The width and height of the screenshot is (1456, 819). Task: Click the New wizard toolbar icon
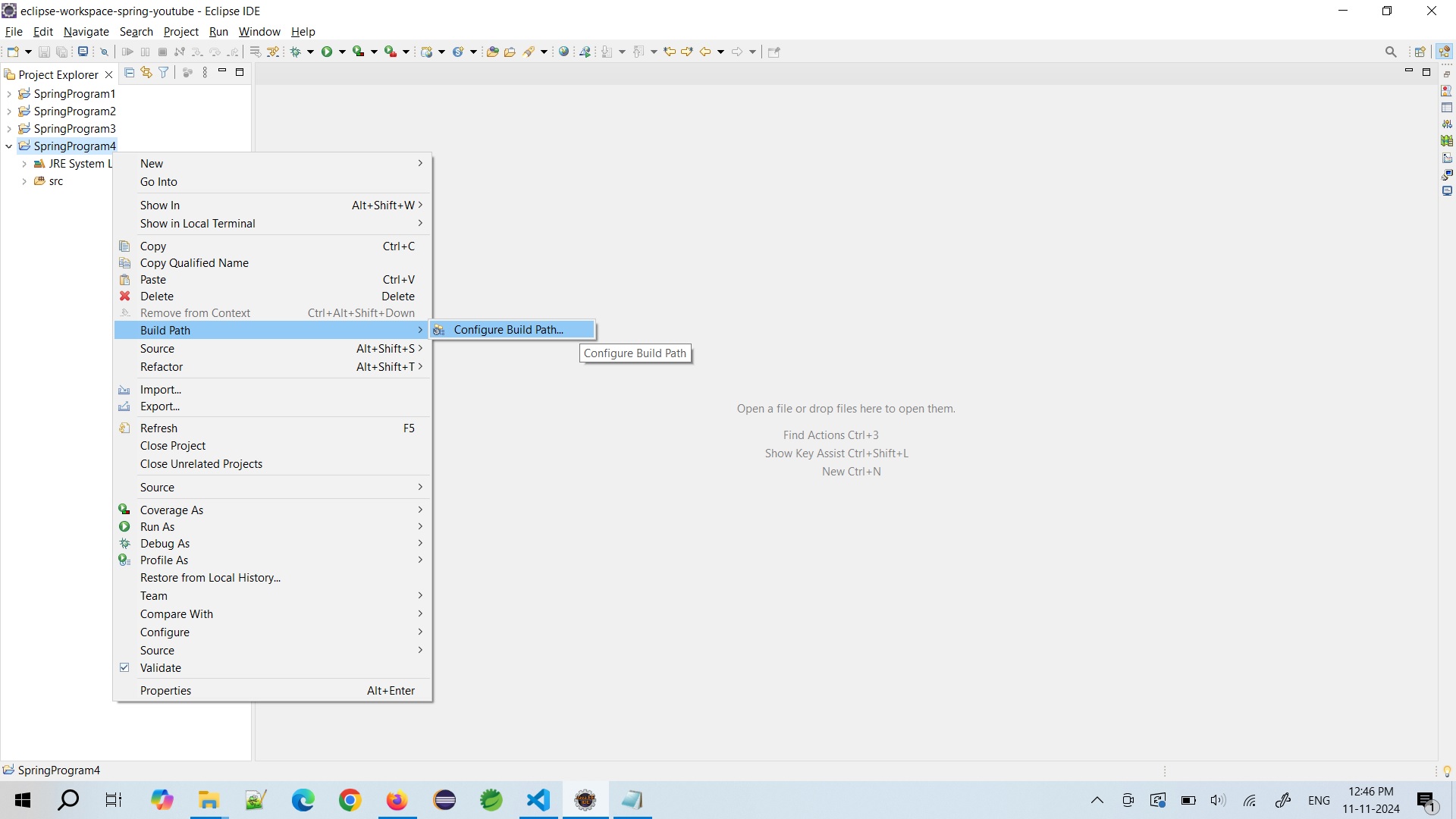pos(13,52)
